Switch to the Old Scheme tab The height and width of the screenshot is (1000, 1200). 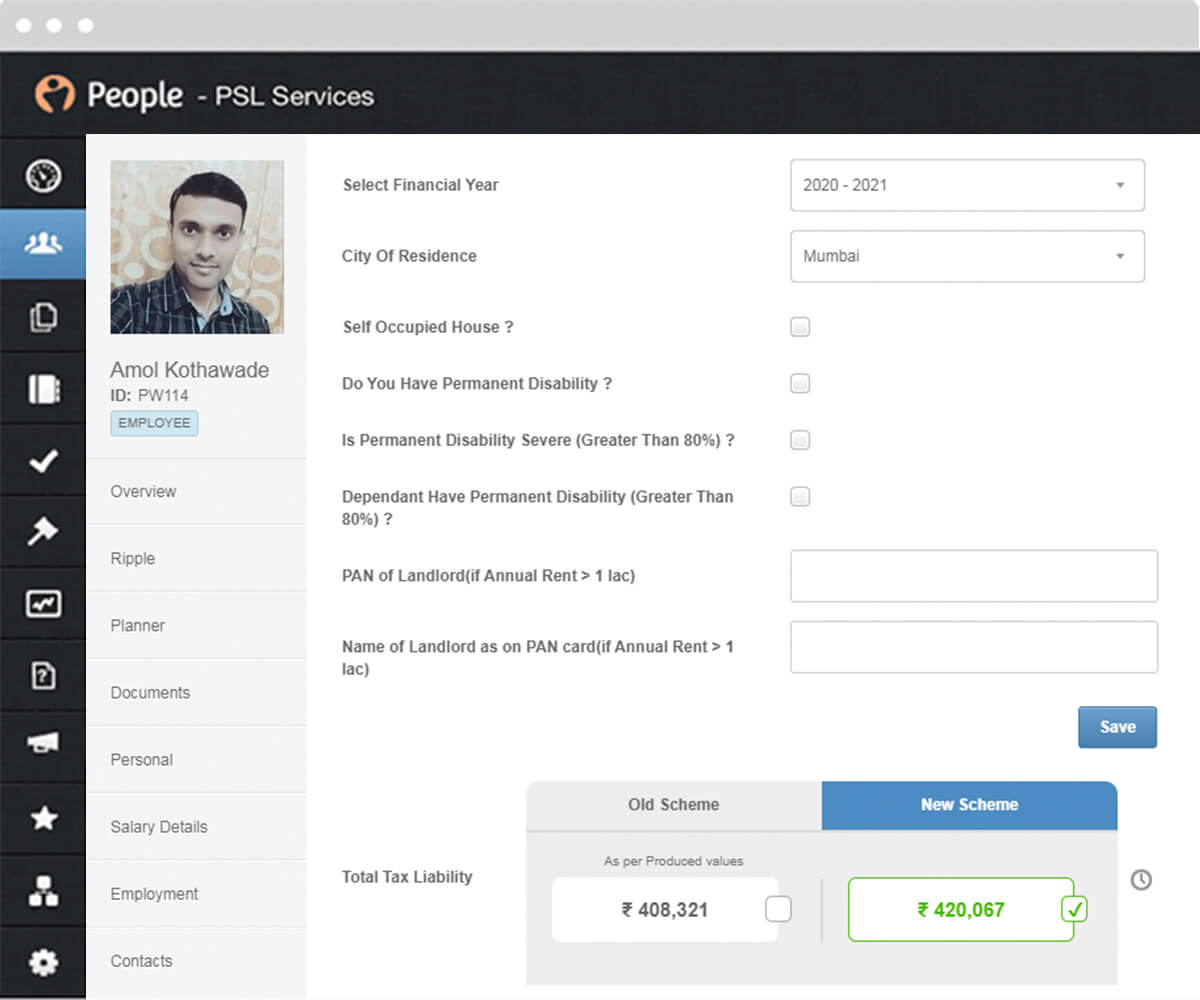[x=673, y=805]
